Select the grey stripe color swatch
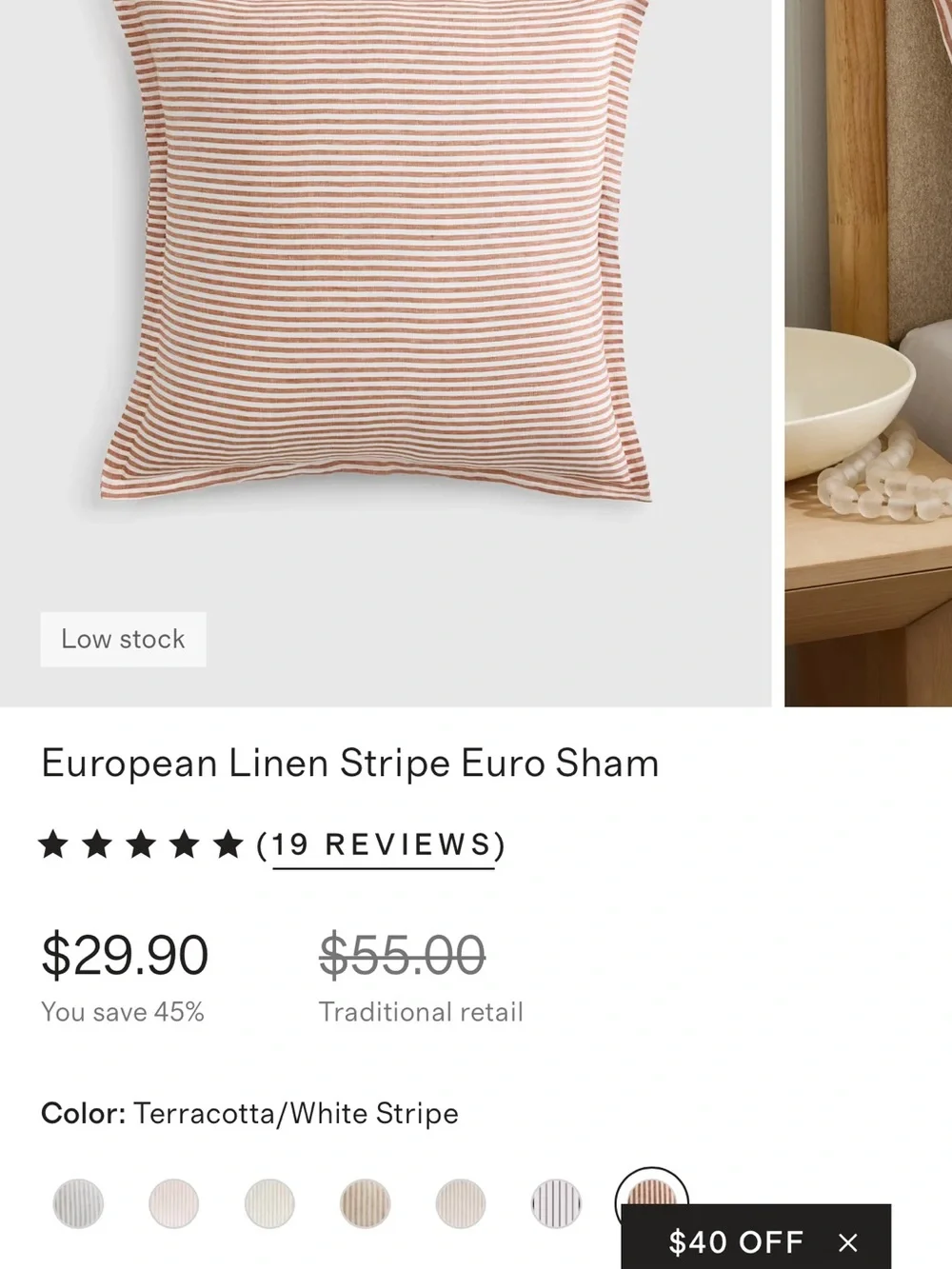Viewport: 952px width, 1269px height. point(78,1203)
